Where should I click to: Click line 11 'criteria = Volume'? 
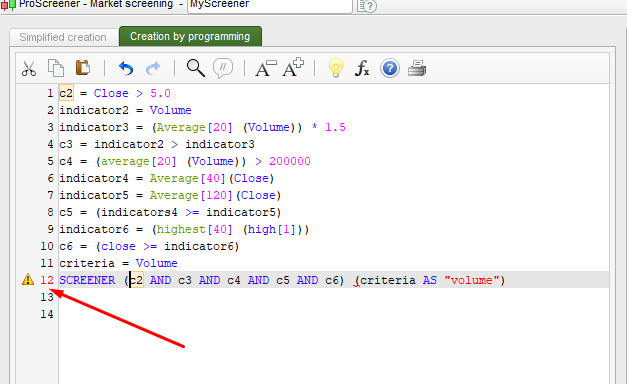click(118, 263)
